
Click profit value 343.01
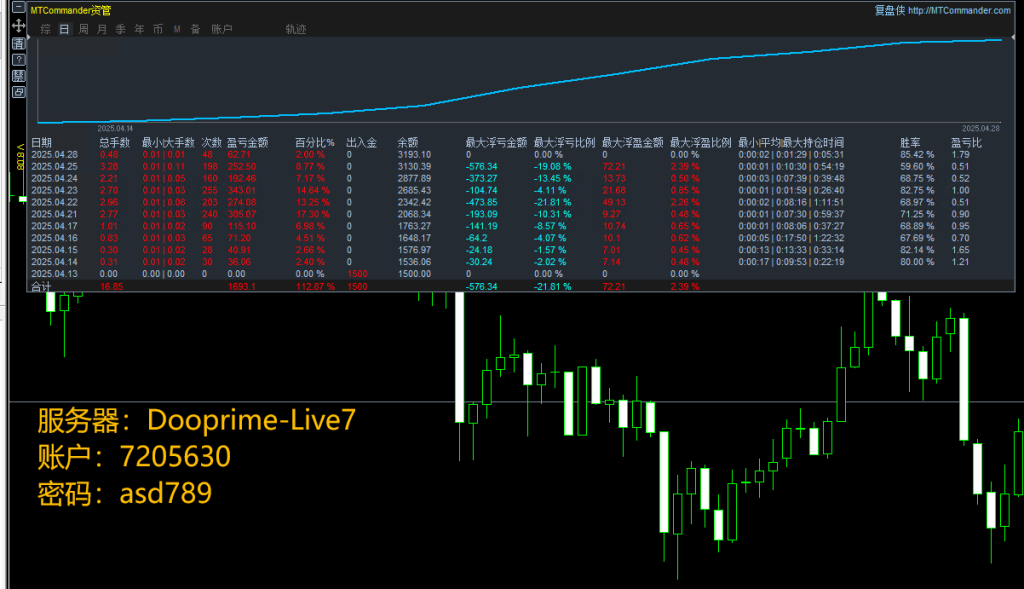[242, 191]
